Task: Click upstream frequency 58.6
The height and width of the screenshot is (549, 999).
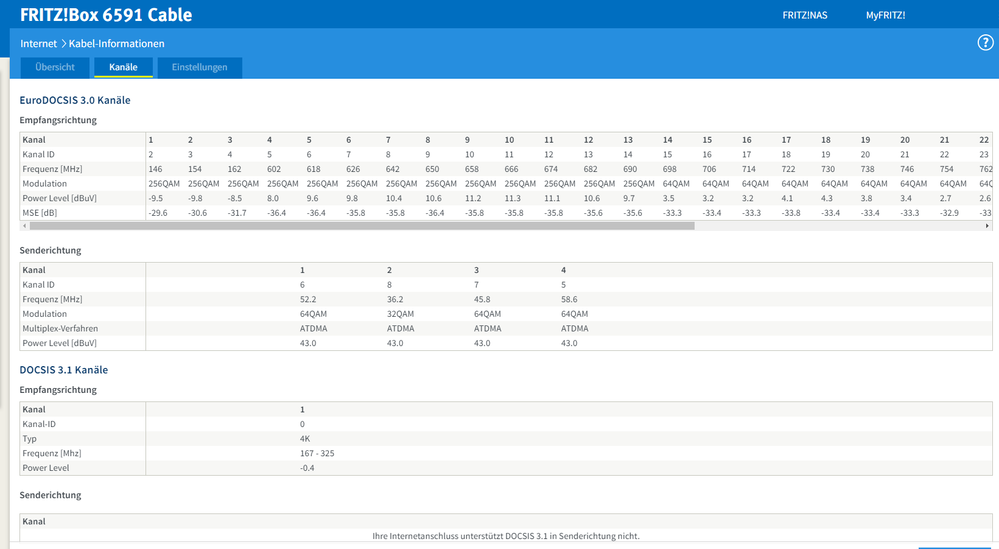Action: click(569, 299)
